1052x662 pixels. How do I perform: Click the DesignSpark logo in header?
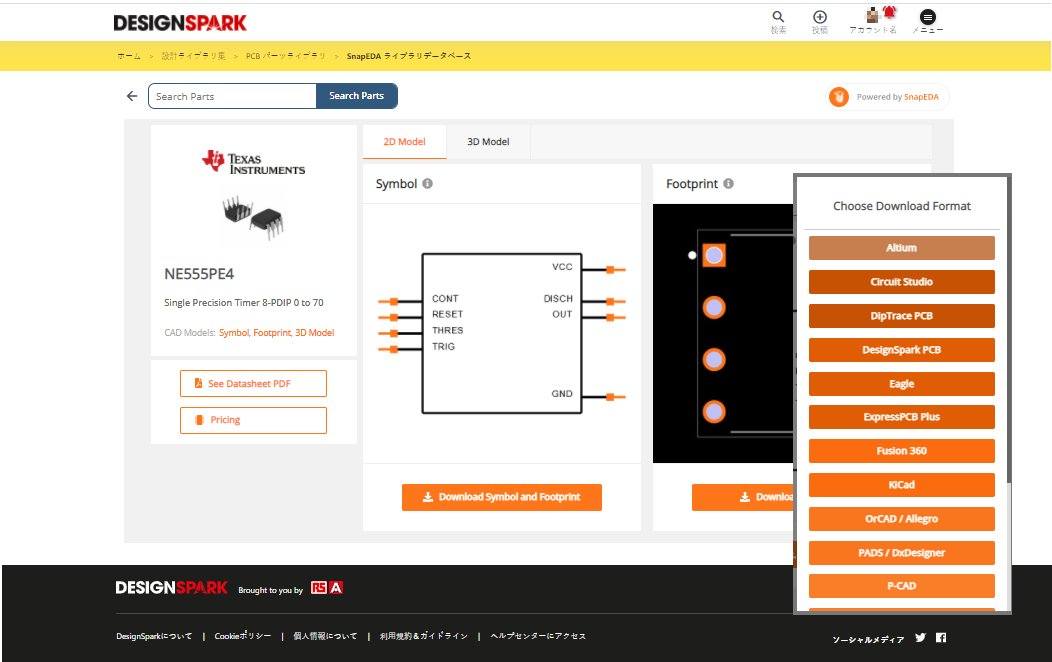point(180,23)
